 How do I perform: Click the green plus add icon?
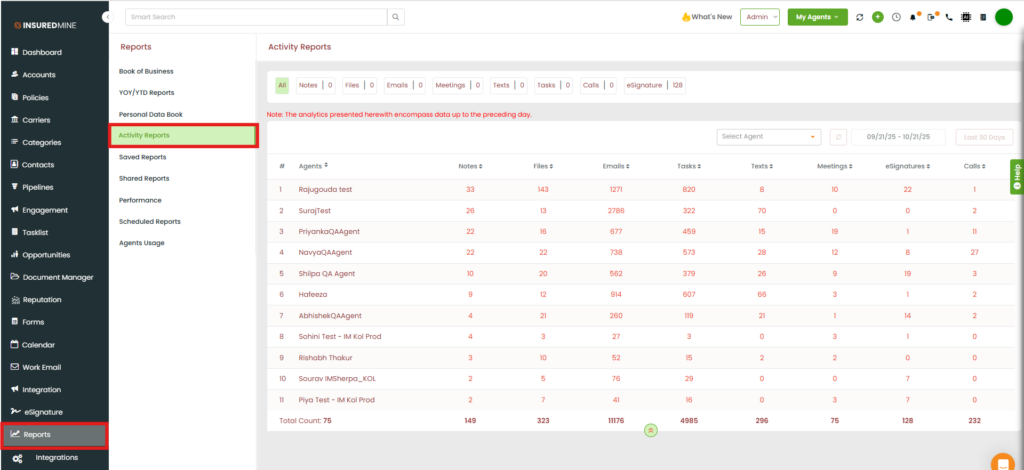[x=878, y=17]
